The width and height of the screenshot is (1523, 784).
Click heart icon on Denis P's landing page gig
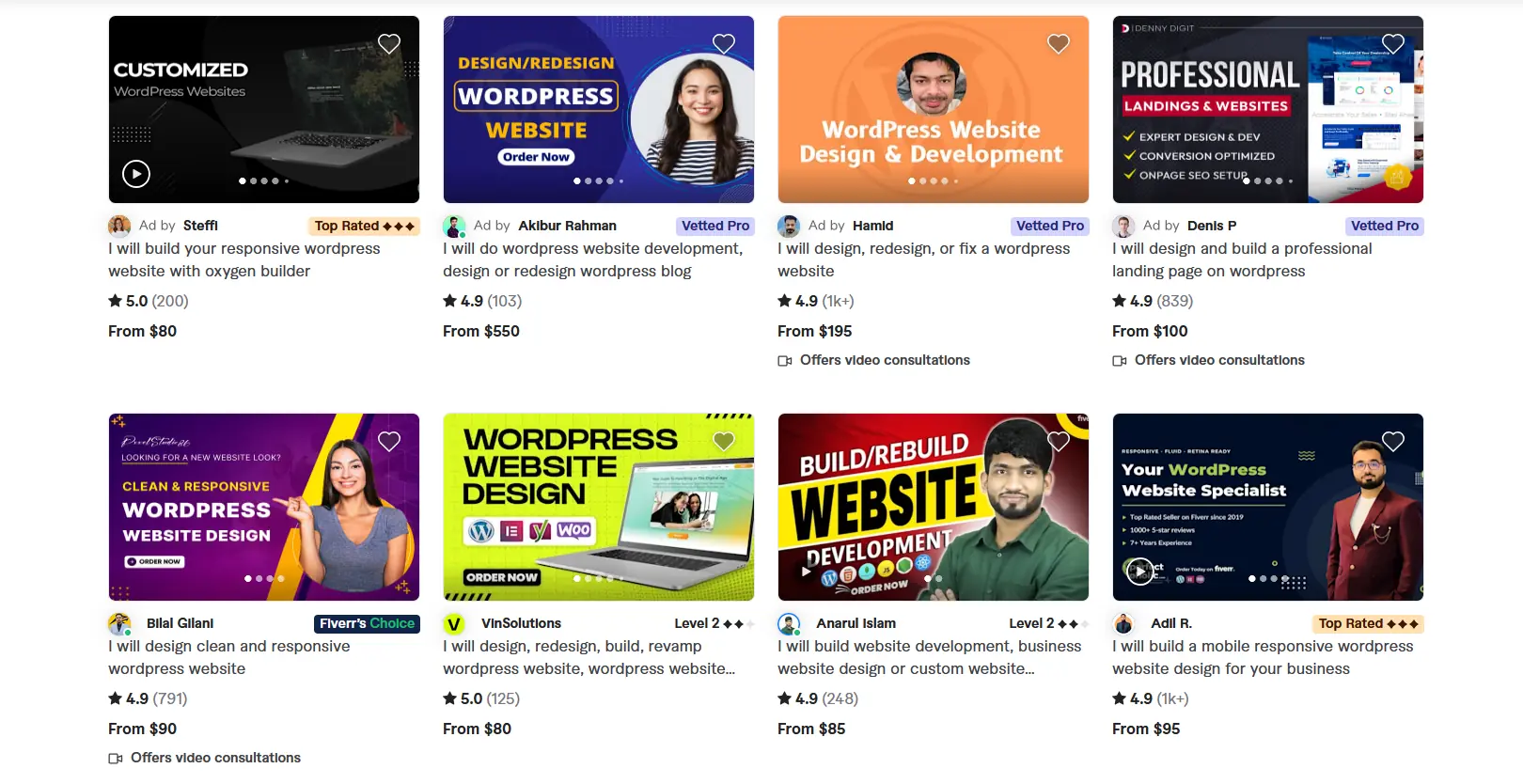pos(1393,43)
